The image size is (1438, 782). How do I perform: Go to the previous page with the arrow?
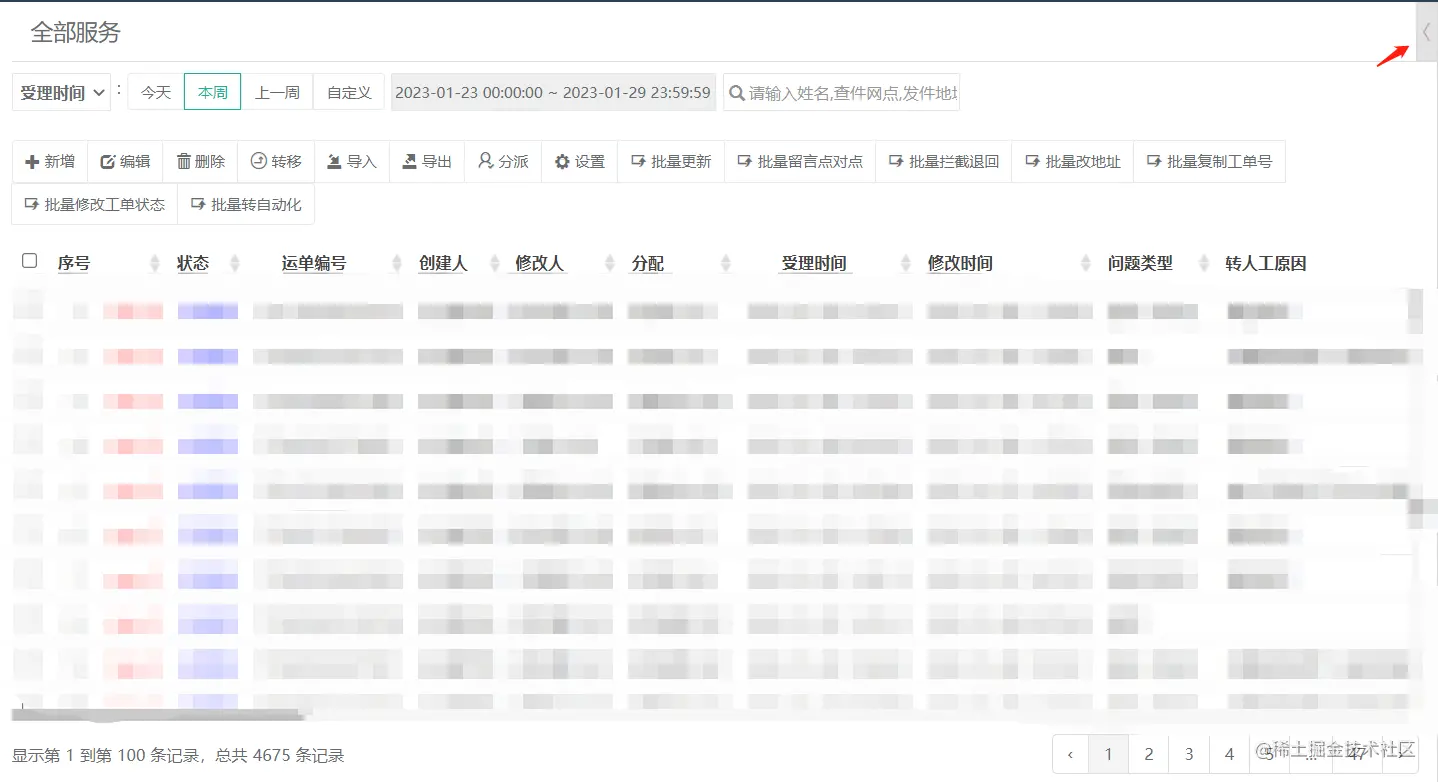click(1071, 755)
